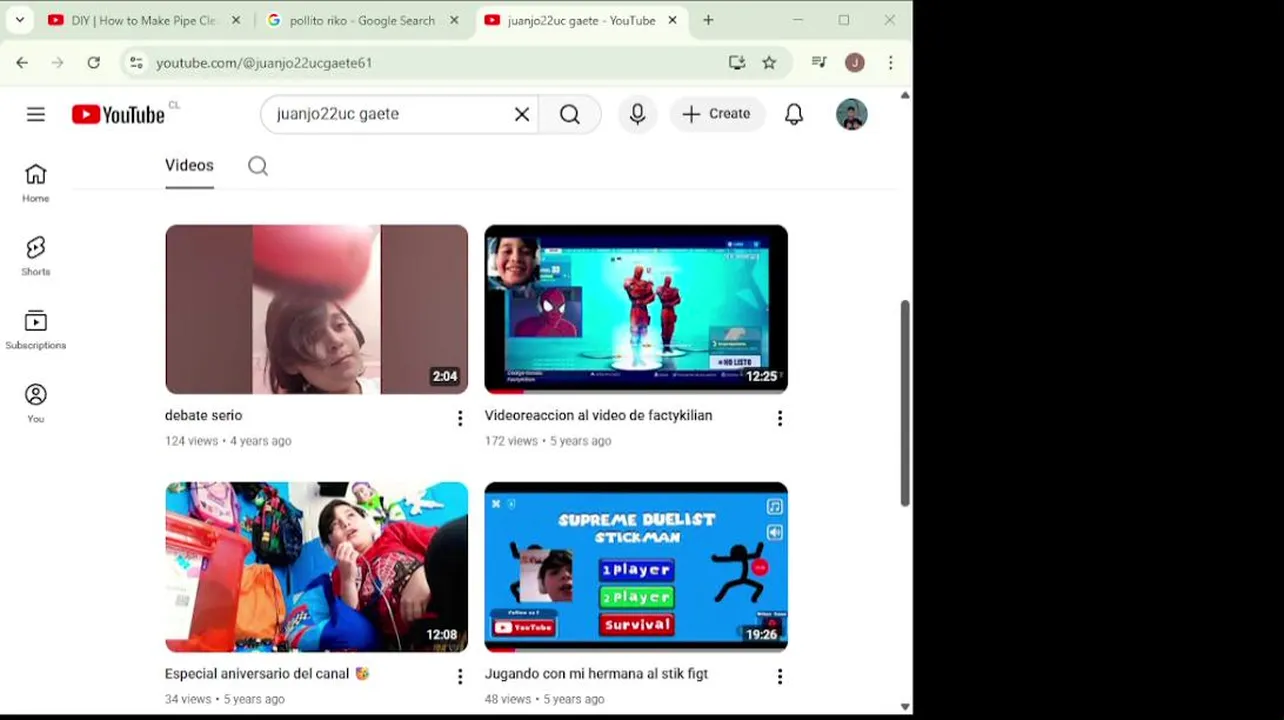Click the '48 views • 5 years ago' text
This screenshot has width=1284, height=720.
(545, 699)
